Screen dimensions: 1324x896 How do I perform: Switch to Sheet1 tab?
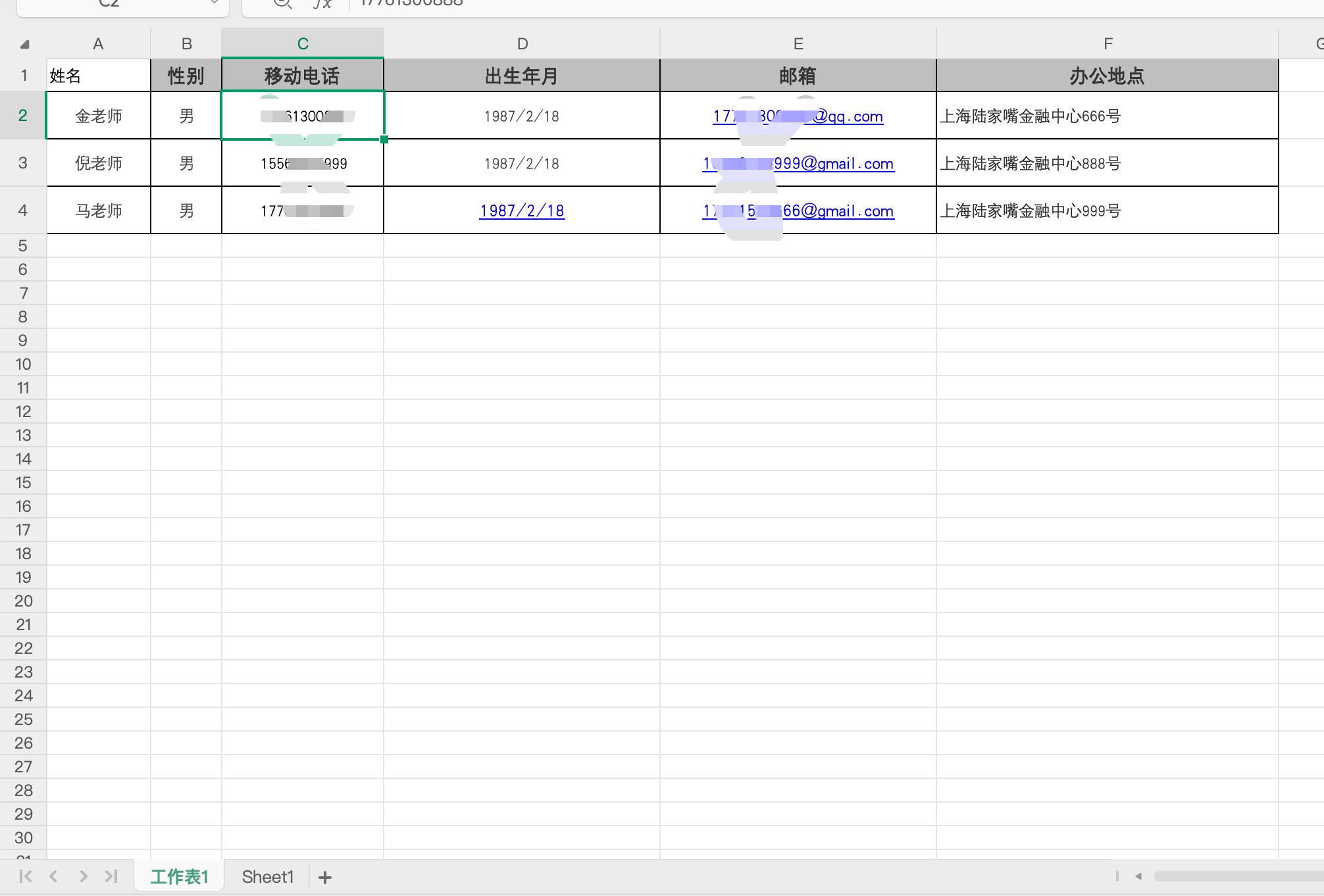[x=267, y=877]
